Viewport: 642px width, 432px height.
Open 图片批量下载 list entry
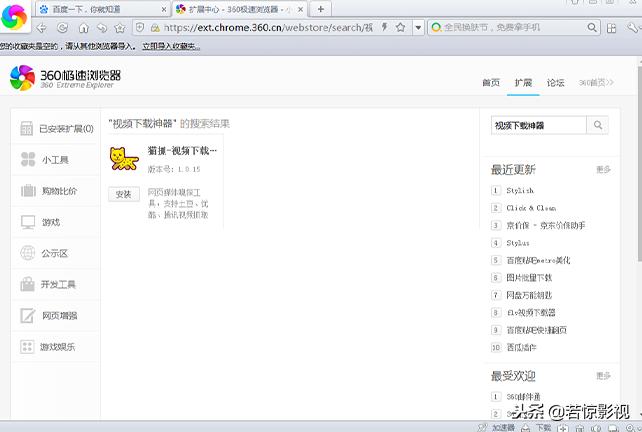(x=529, y=278)
